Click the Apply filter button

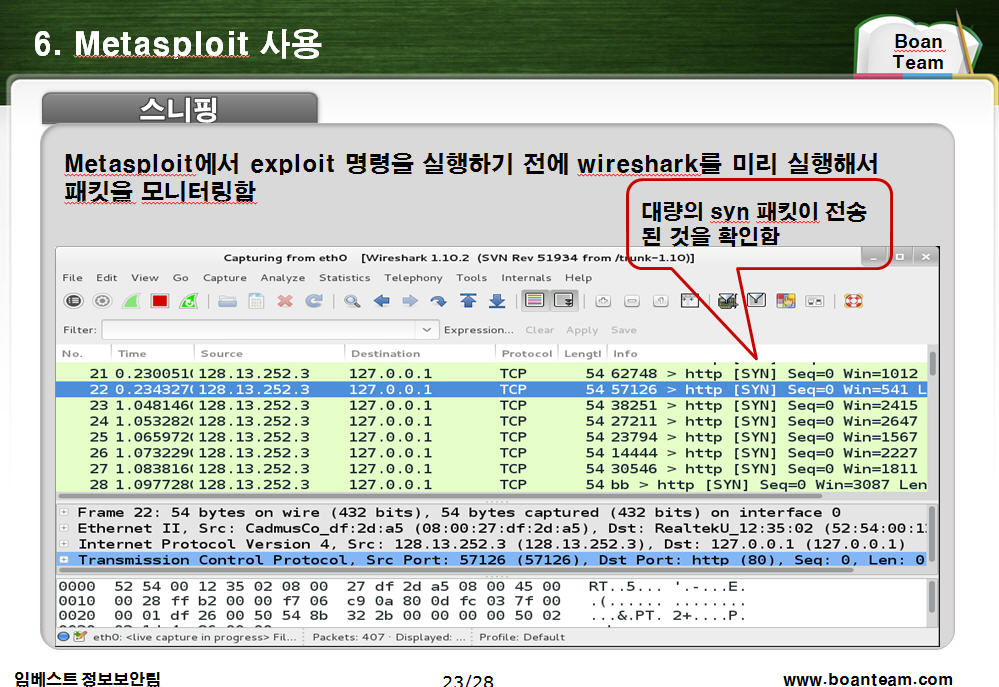pyautogui.click(x=582, y=330)
